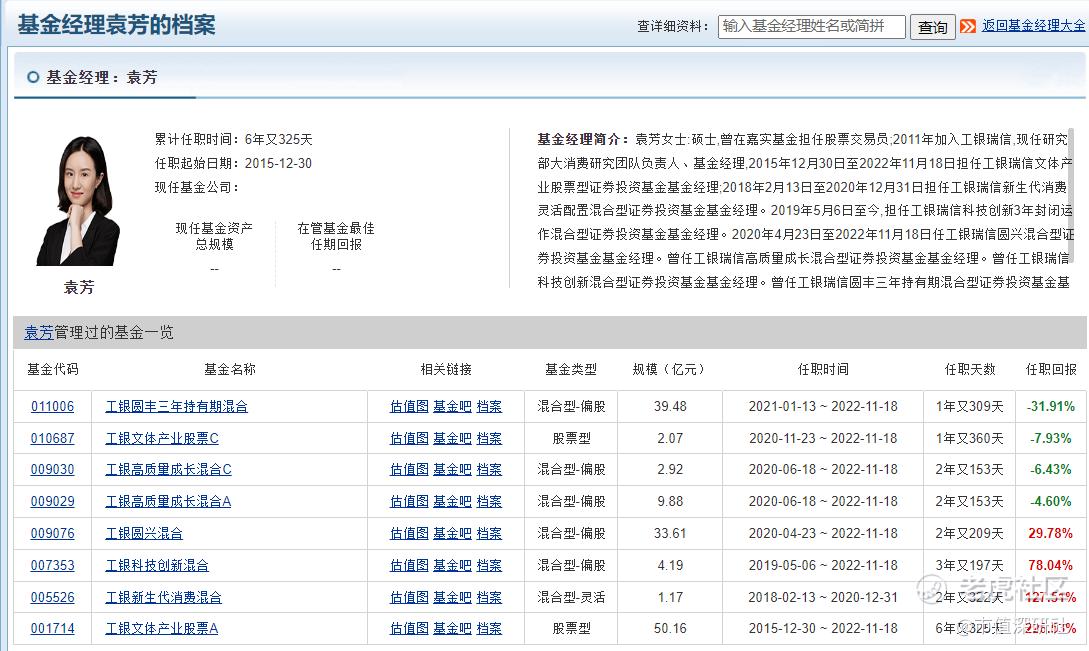The image size is (1089, 651).
Task: Open 估值图 for 工银圆兴混合
Action: tap(409, 534)
